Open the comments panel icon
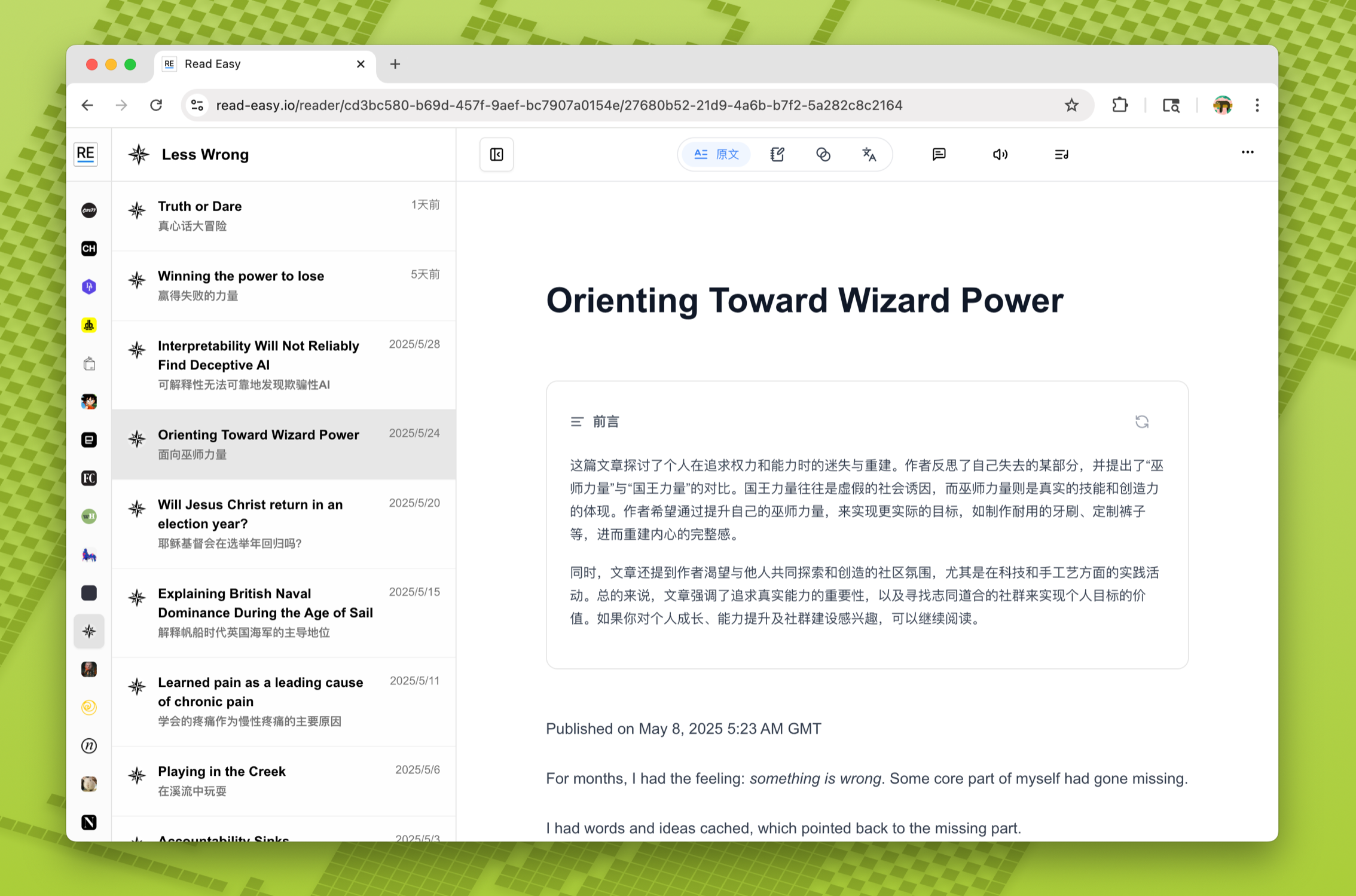Viewport: 1356px width, 896px height. [939, 155]
